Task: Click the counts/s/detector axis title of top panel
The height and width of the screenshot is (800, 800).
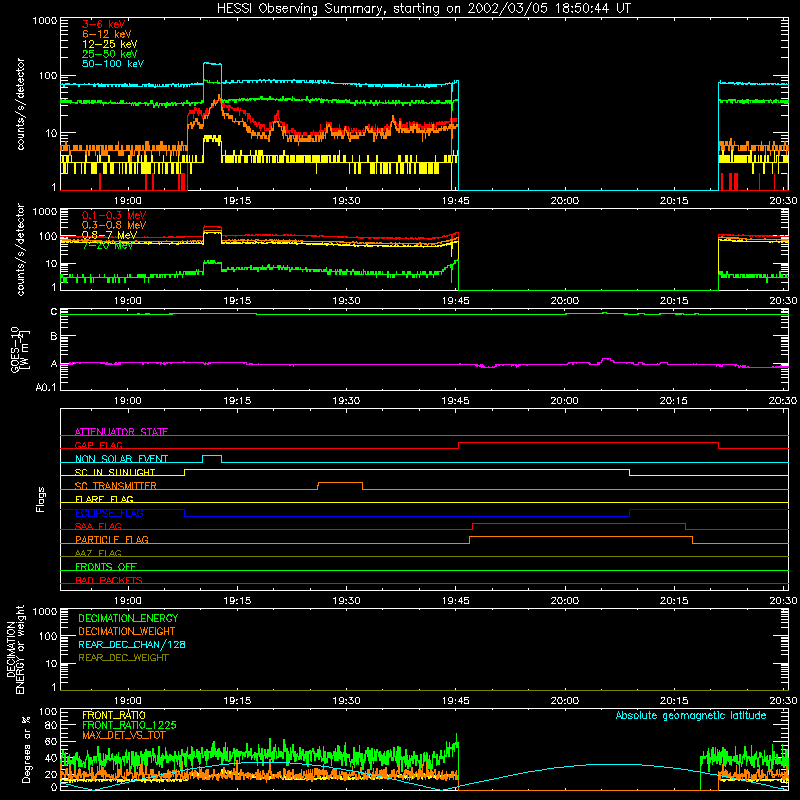Action: coord(20,104)
